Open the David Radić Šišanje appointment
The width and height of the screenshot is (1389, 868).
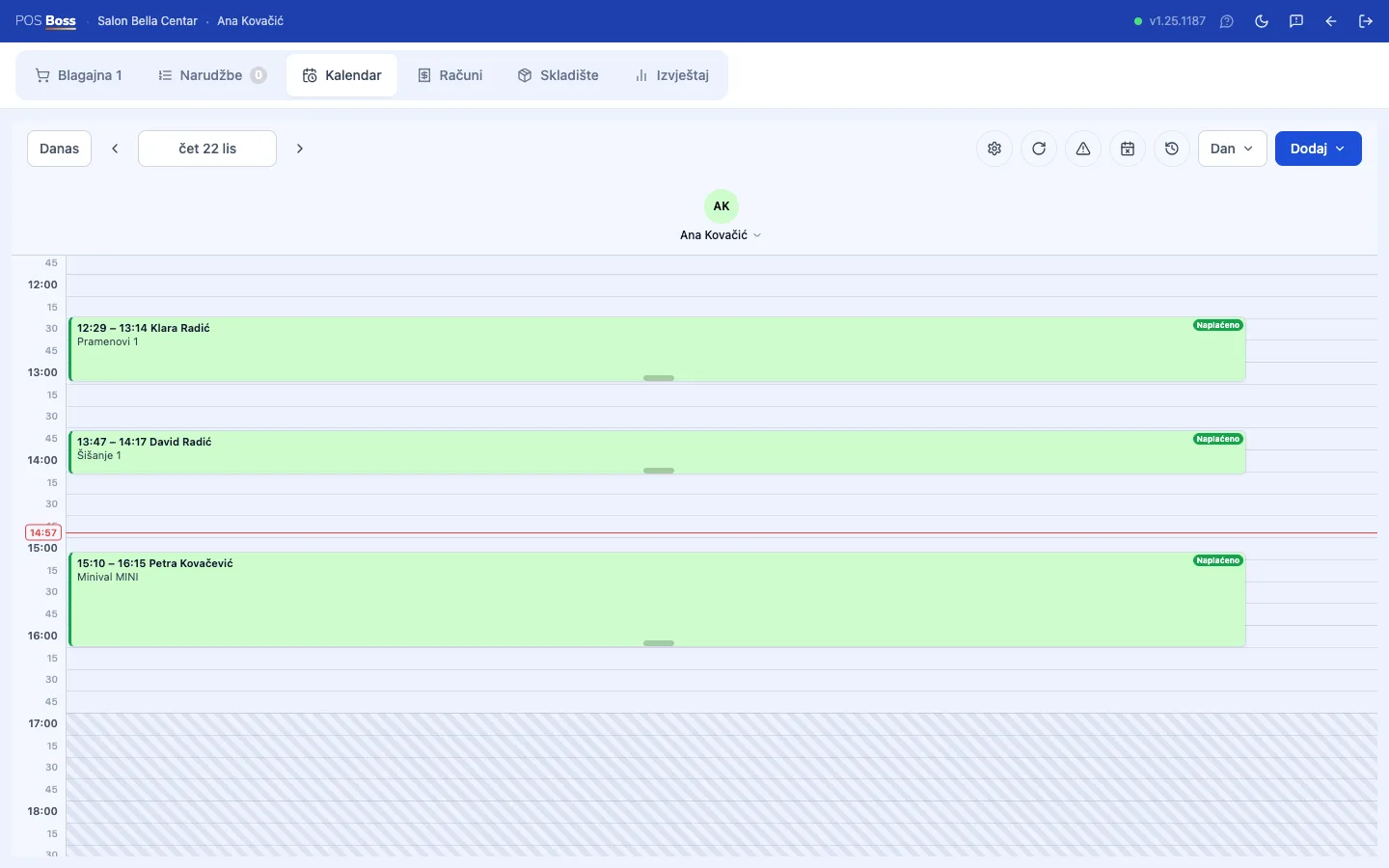tap(657, 452)
